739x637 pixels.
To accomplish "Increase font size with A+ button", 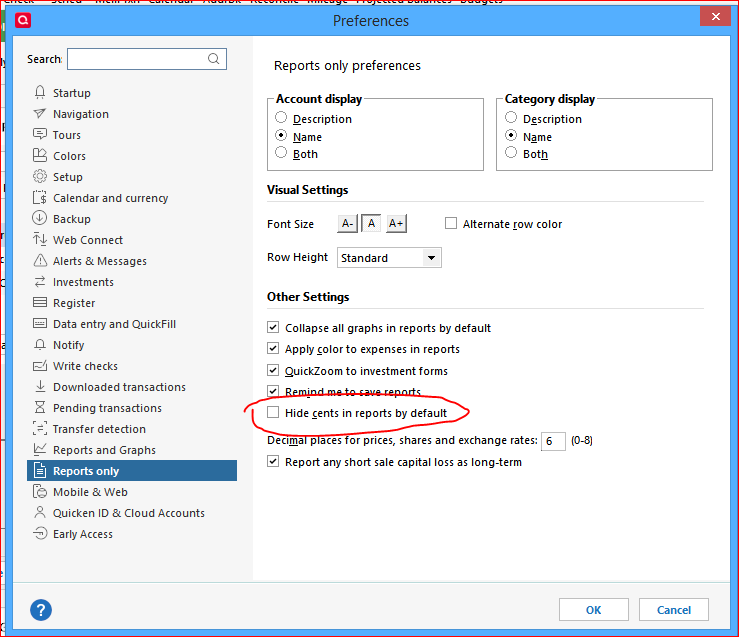I will click(x=396, y=223).
